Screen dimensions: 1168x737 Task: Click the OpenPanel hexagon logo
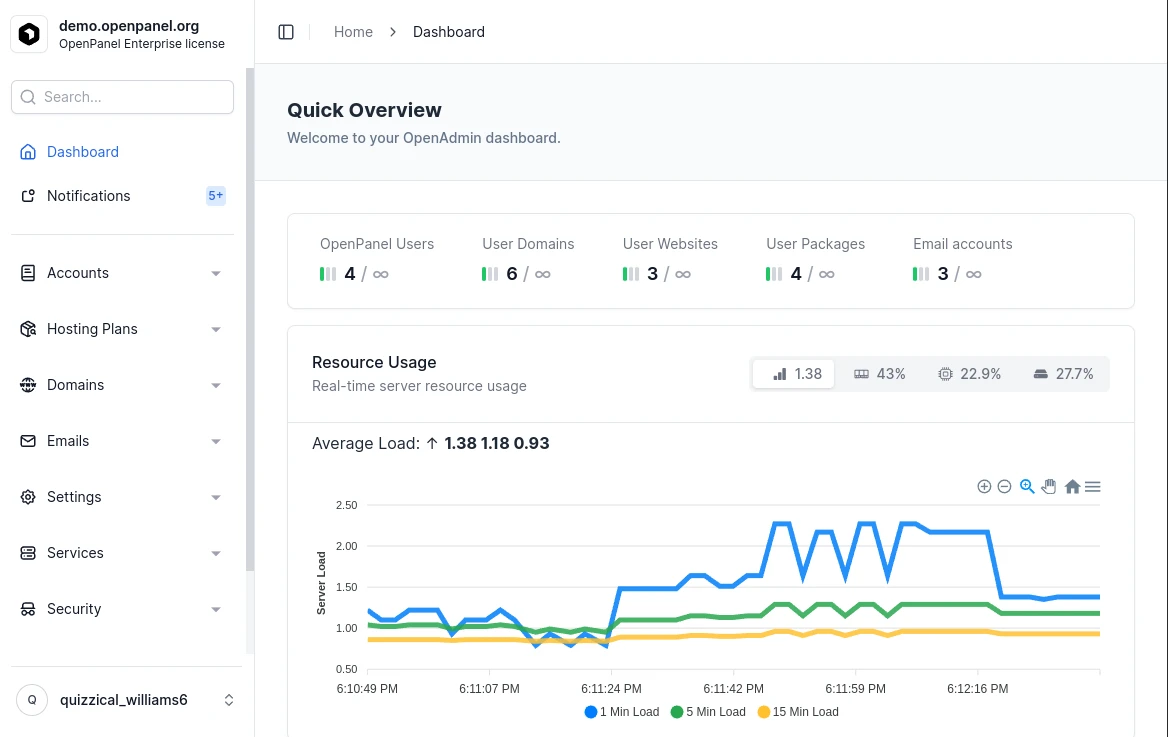coord(29,34)
